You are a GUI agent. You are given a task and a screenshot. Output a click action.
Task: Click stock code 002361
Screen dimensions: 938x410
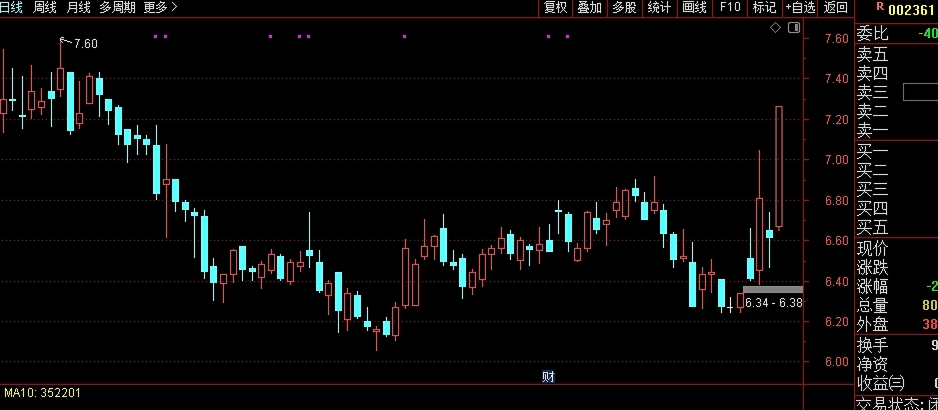coord(912,10)
